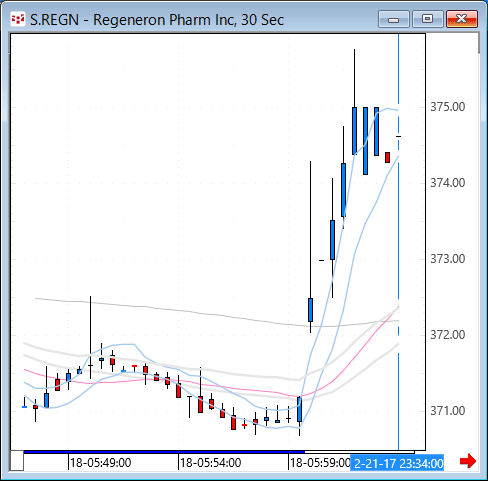Close the S.REGN chart window
The width and height of the screenshot is (488, 481).
(462, 19)
